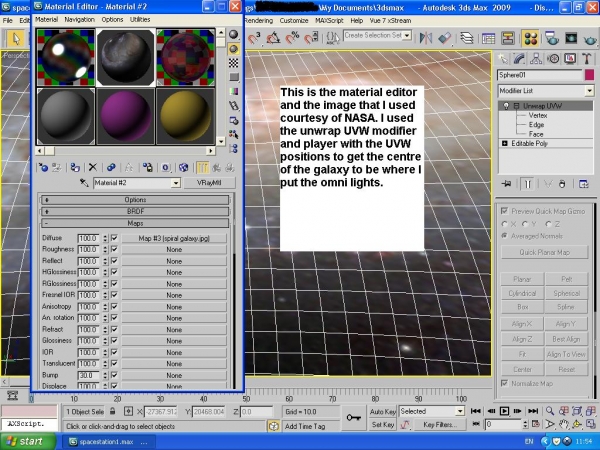
Task: Open the Utilities hammer panel tab
Action: point(586,59)
